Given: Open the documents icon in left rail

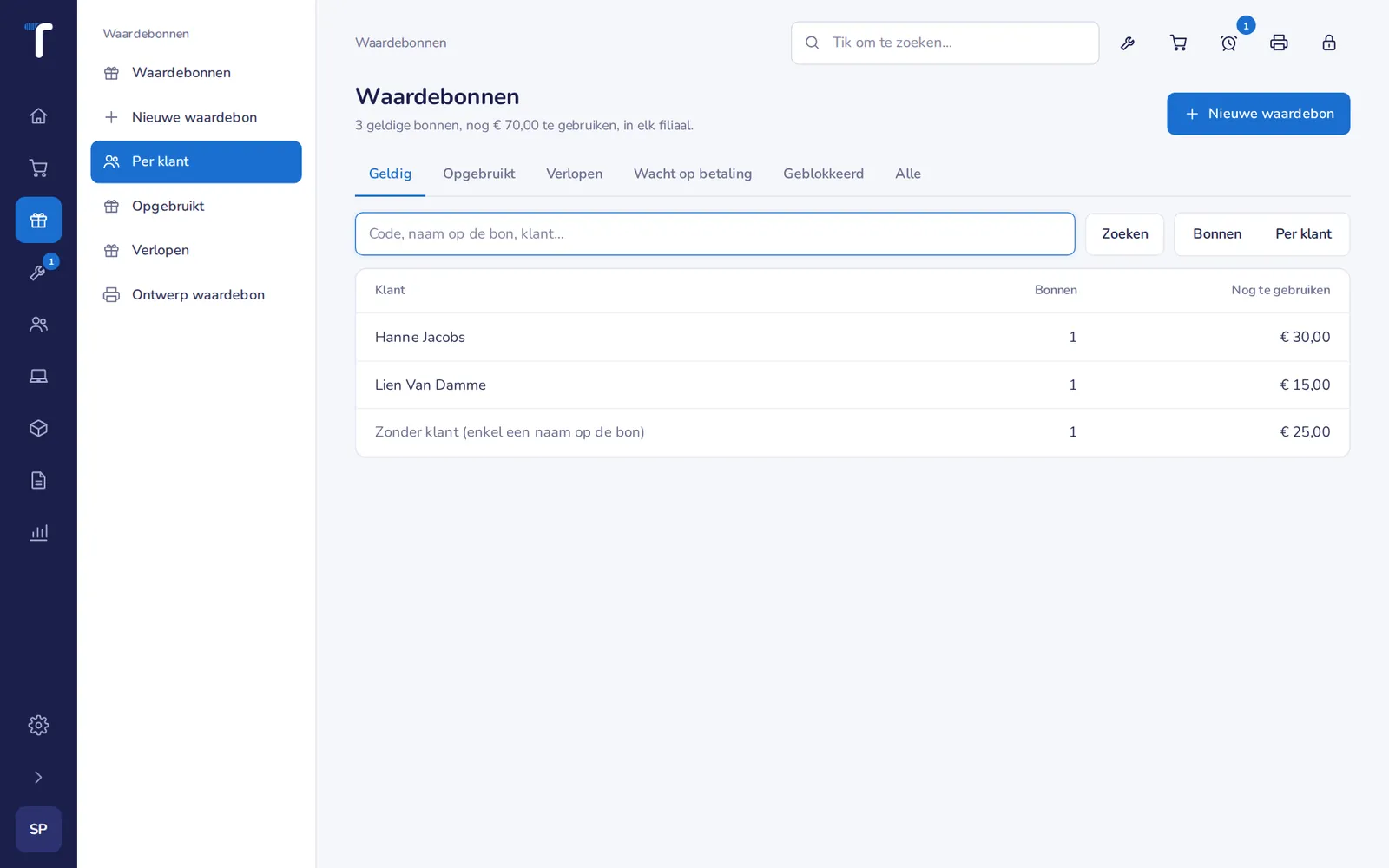Looking at the screenshot, I should (x=38, y=480).
